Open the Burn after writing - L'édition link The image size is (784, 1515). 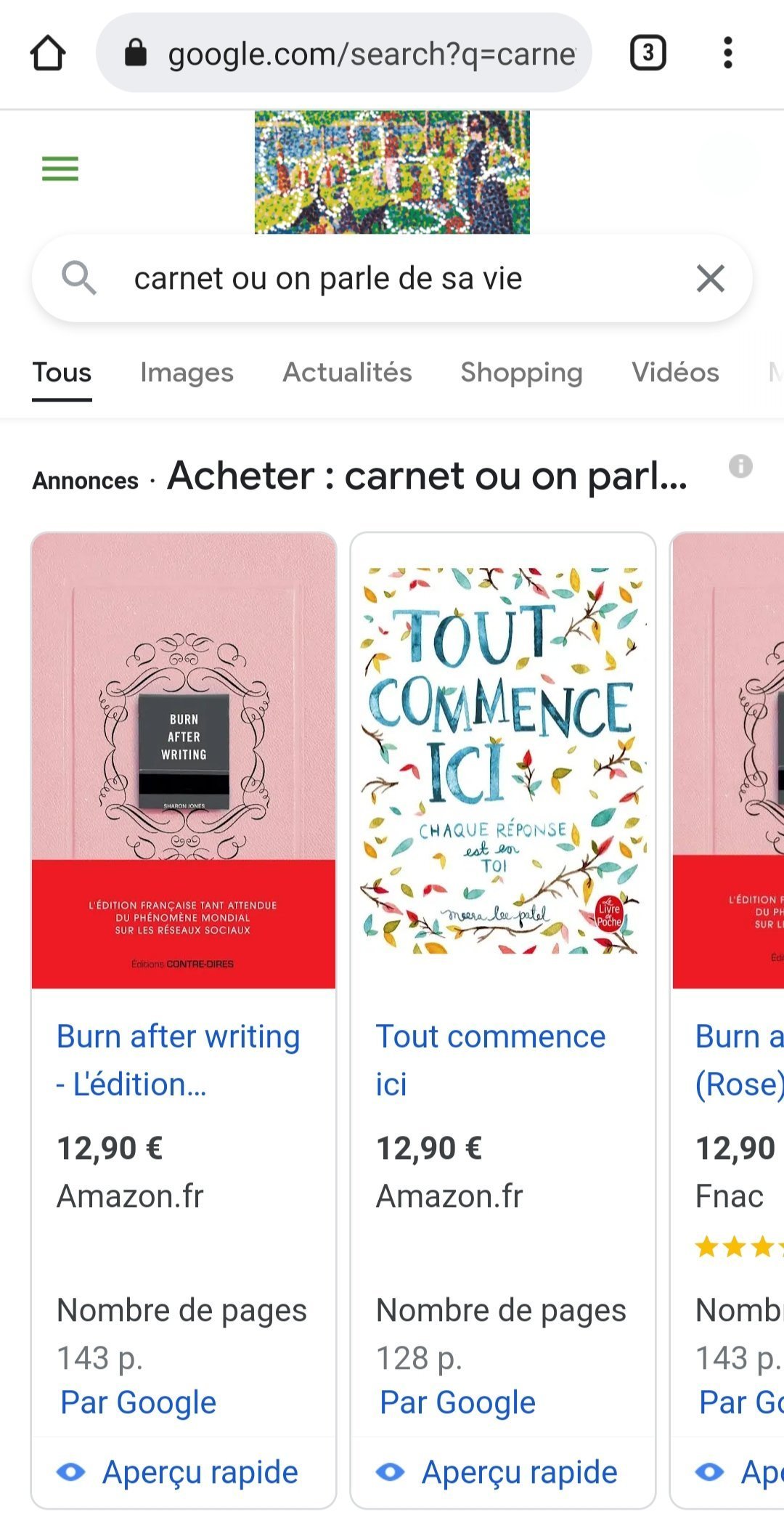pos(179,1060)
